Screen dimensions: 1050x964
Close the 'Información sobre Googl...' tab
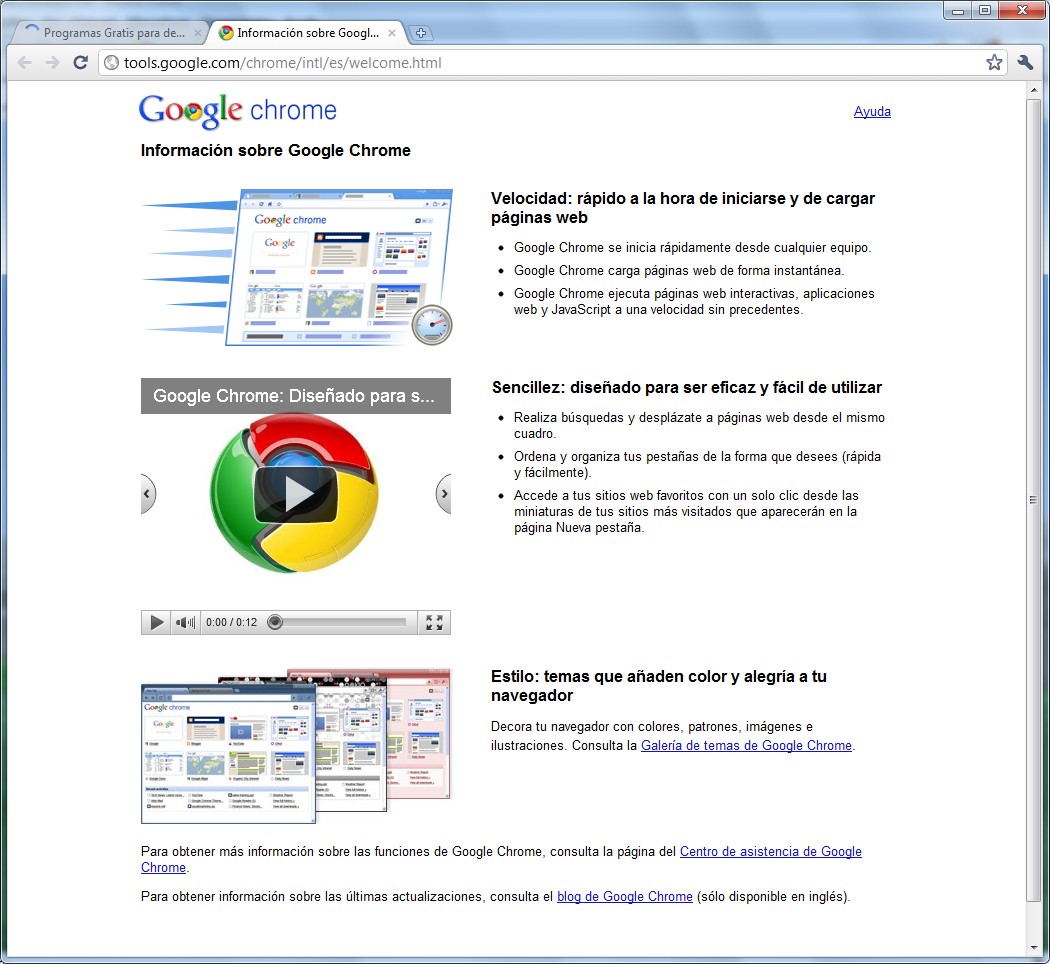click(392, 33)
